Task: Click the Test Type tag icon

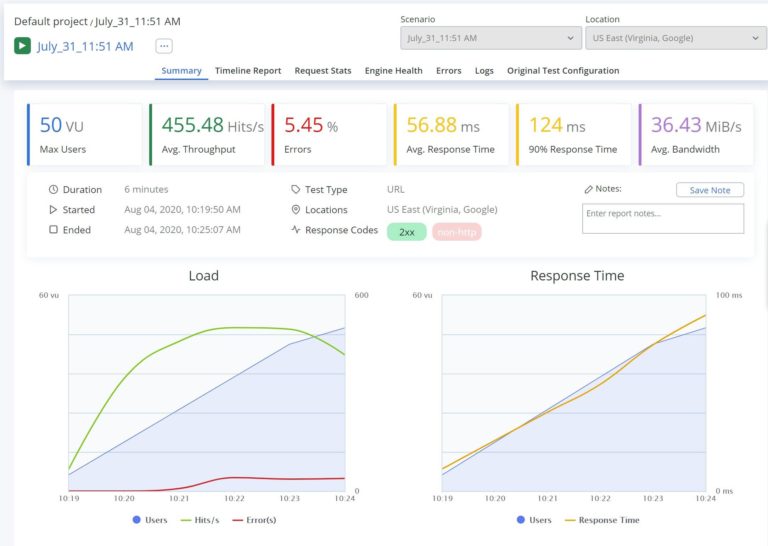Action: (x=295, y=190)
